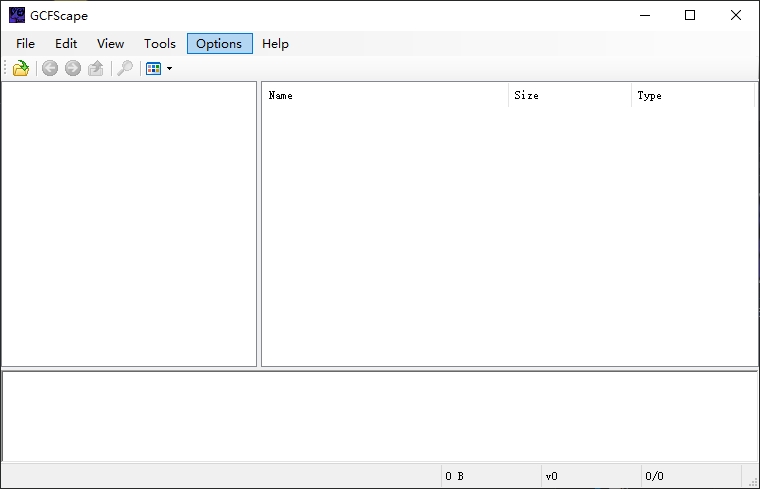Sort by the Name column header
The height and width of the screenshot is (489, 760).
385,95
